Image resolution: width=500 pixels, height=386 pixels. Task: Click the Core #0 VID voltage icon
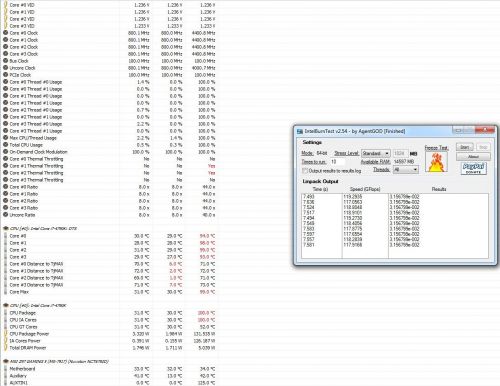pyautogui.click(x=5, y=5)
